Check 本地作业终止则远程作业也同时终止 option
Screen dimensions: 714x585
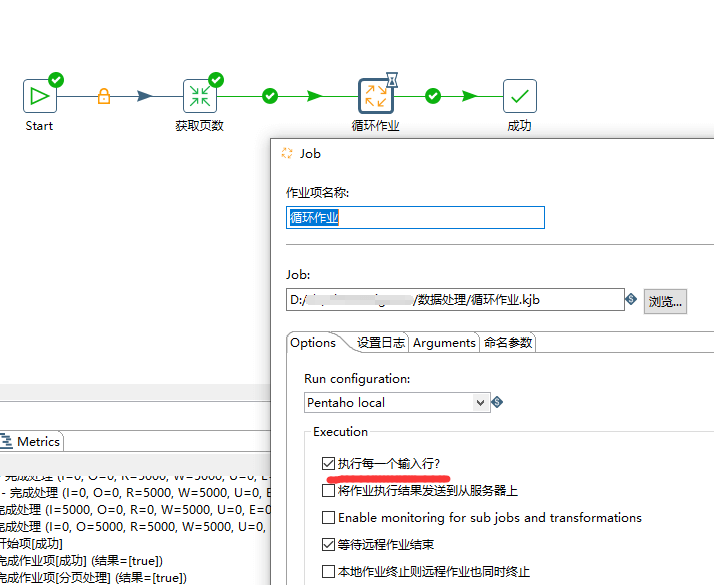tap(329, 571)
